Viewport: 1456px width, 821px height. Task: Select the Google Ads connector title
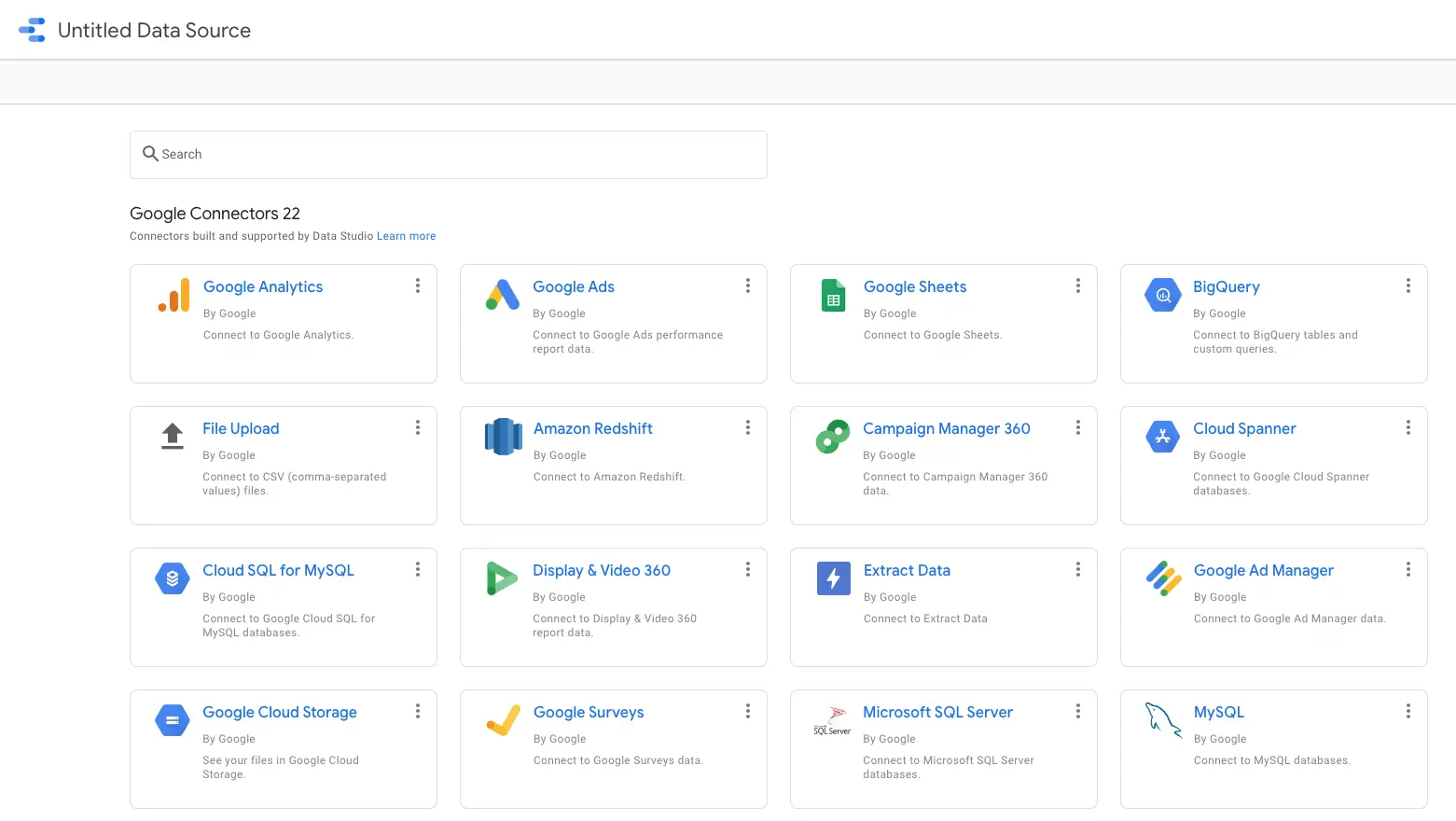(x=574, y=286)
